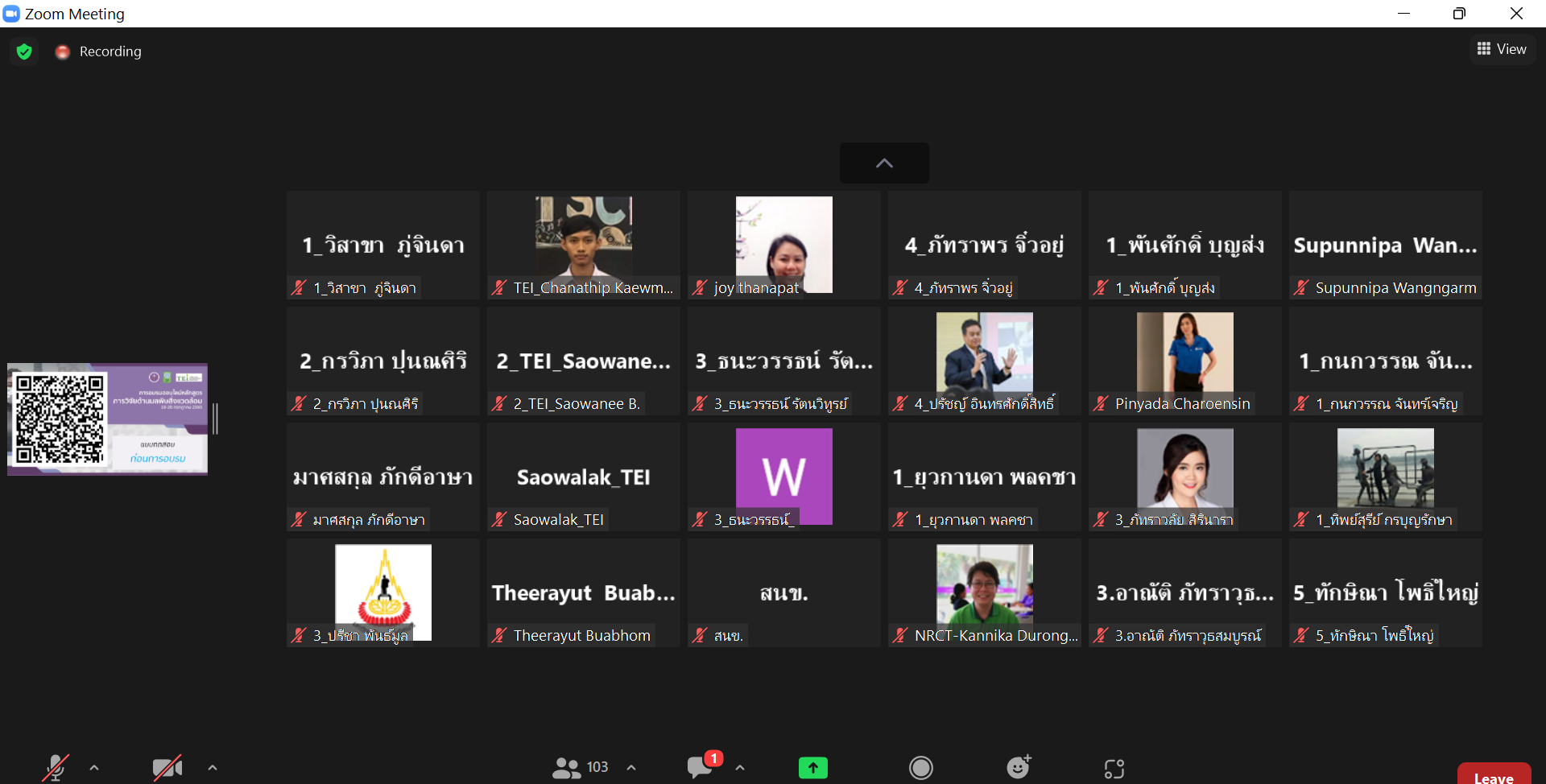Screen dimensions: 1546x784
Task: Unmute the microphone
Action: tap(55, 767)
